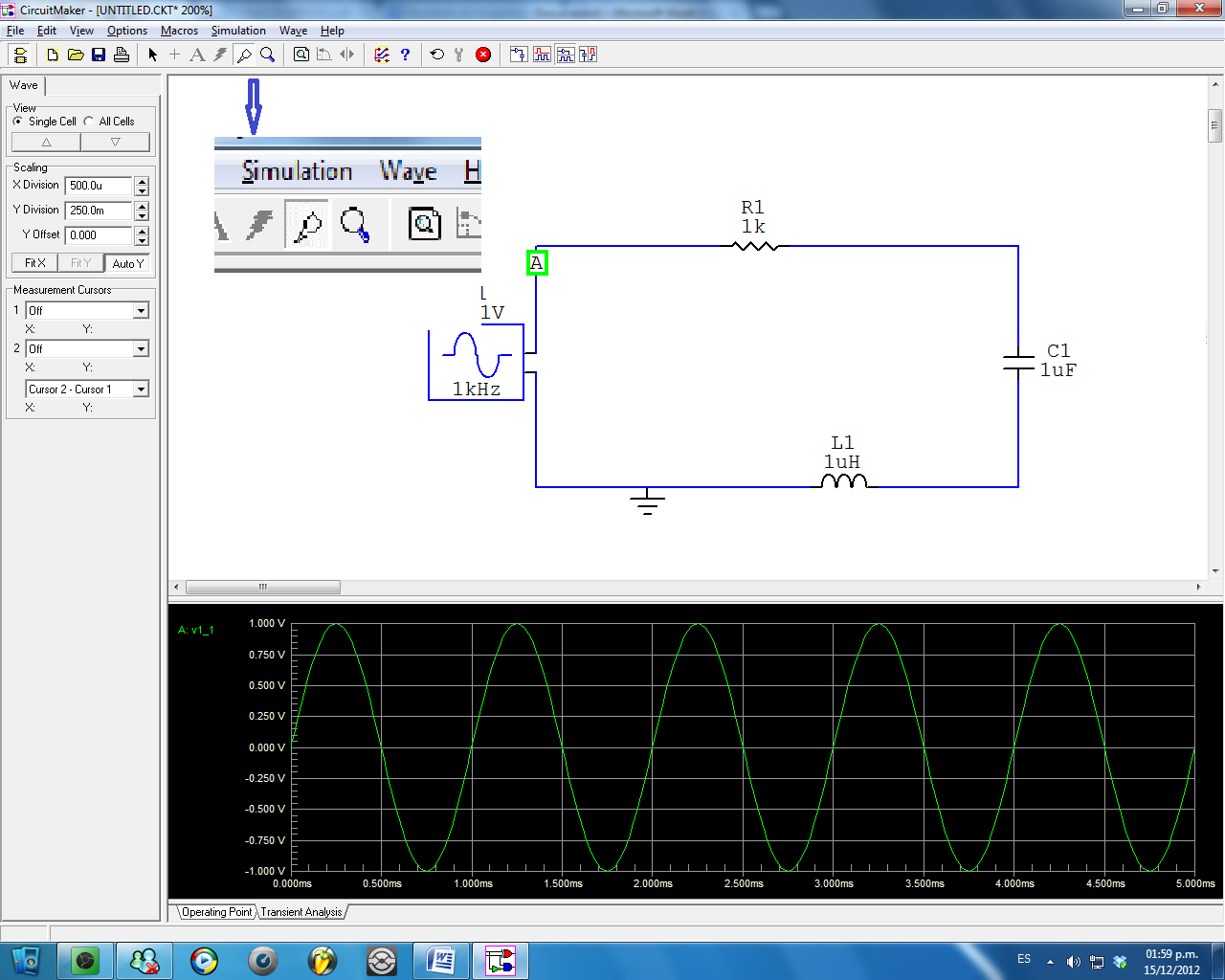Select the Single Cell view option
This screenshot has height=980, width=1225.
coord(20,121)
